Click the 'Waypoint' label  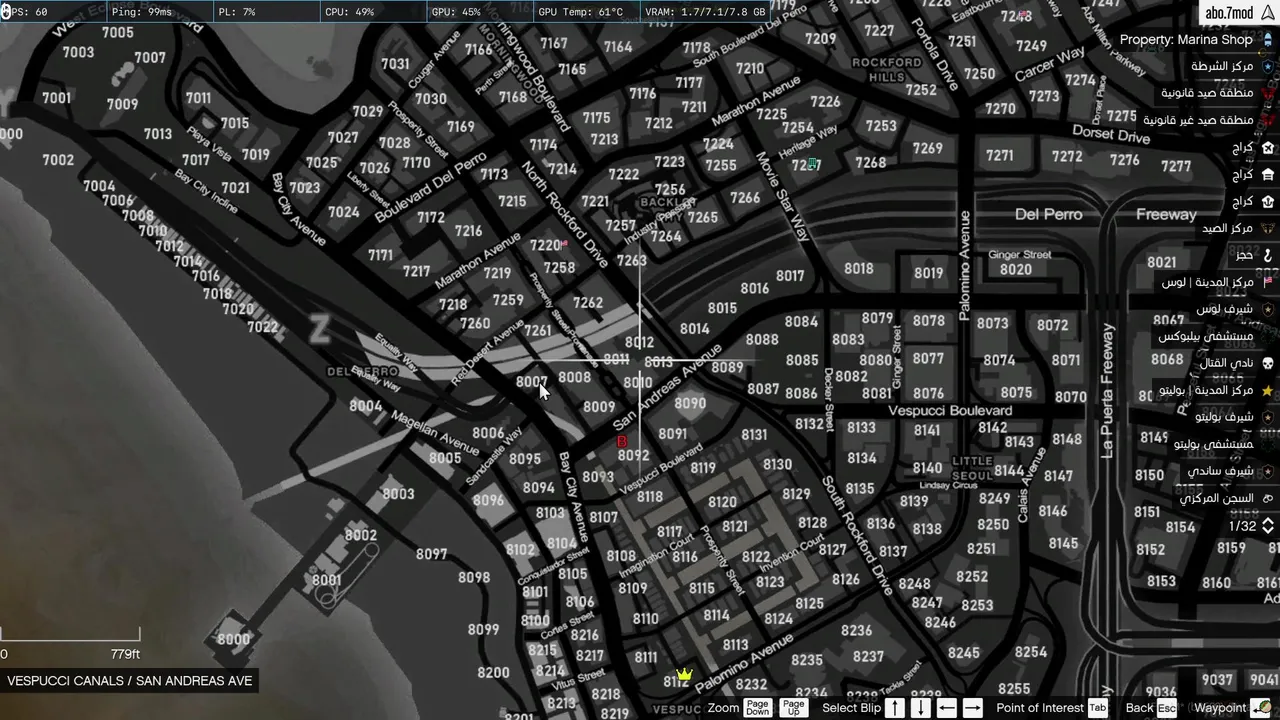(x=1220, y=708)
